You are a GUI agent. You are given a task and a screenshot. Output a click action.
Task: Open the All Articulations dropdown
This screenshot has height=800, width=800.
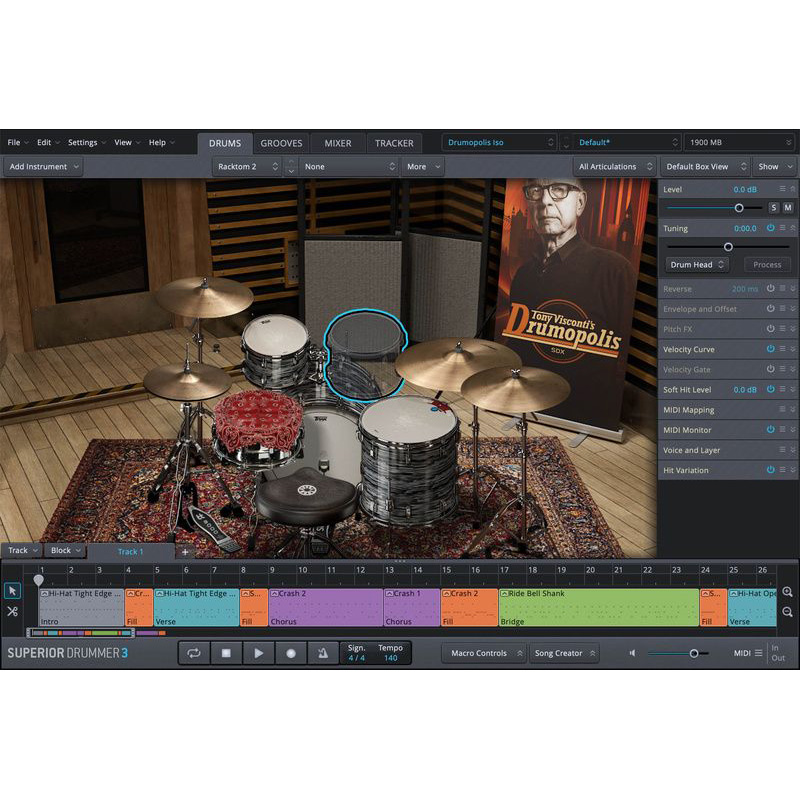point(614,166)
